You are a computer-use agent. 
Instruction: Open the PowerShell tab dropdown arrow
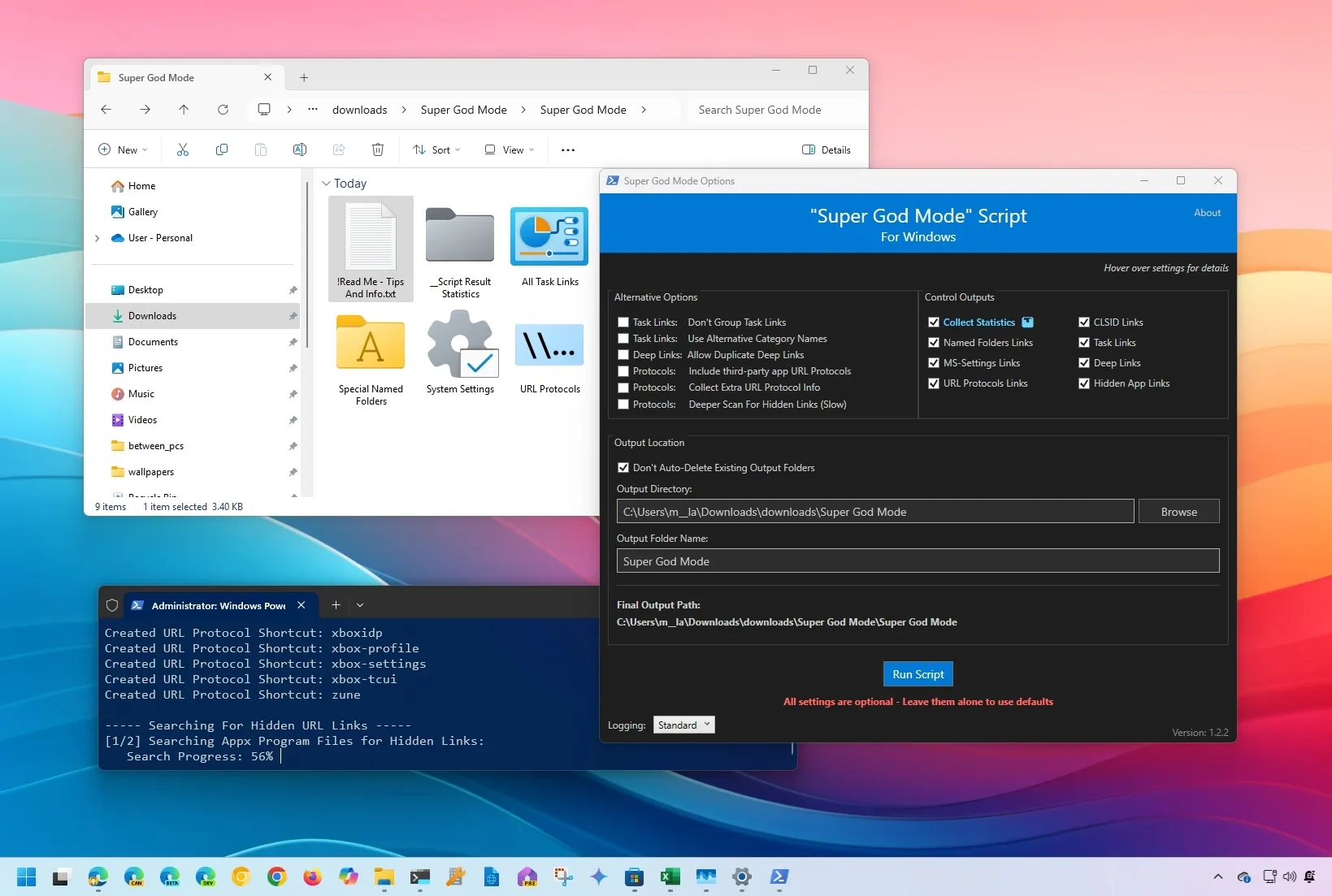coord(360,605)
